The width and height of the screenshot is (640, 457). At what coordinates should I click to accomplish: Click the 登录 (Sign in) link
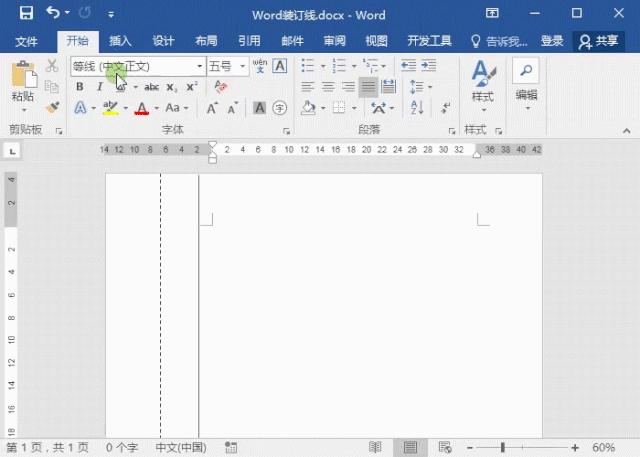(x=552, y=41)
